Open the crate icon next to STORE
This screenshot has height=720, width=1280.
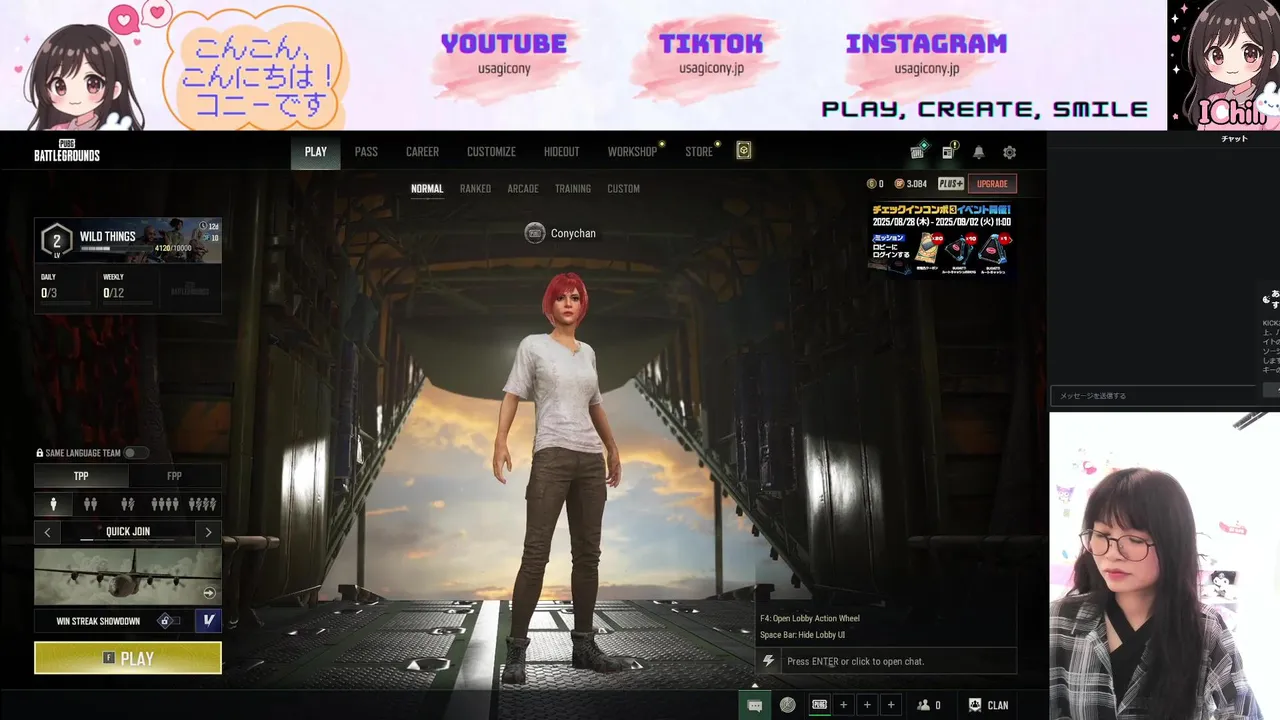[x=743, y=151]
